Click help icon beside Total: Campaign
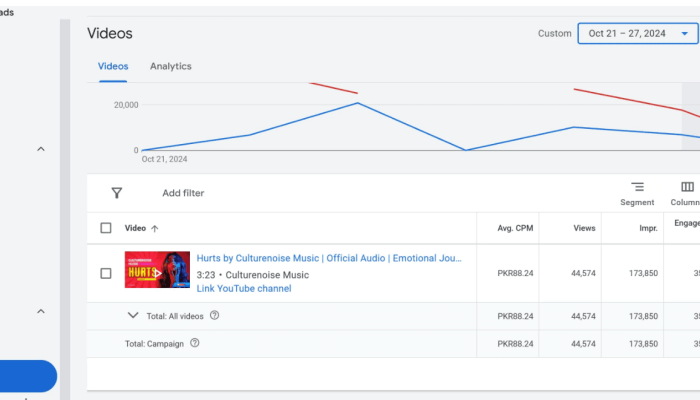700x400 pixels. [x=195, y=343]
